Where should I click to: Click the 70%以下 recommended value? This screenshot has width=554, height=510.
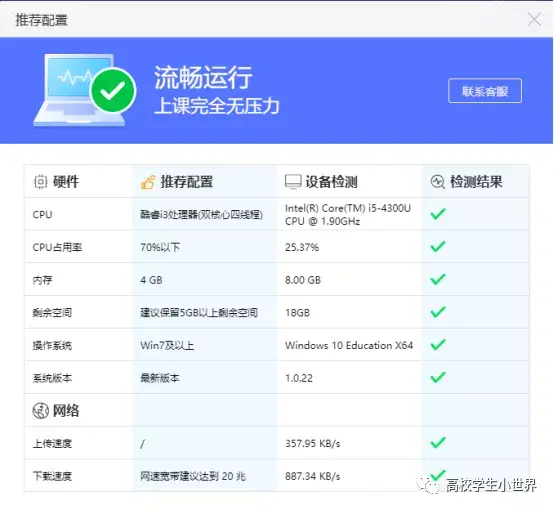160,247
